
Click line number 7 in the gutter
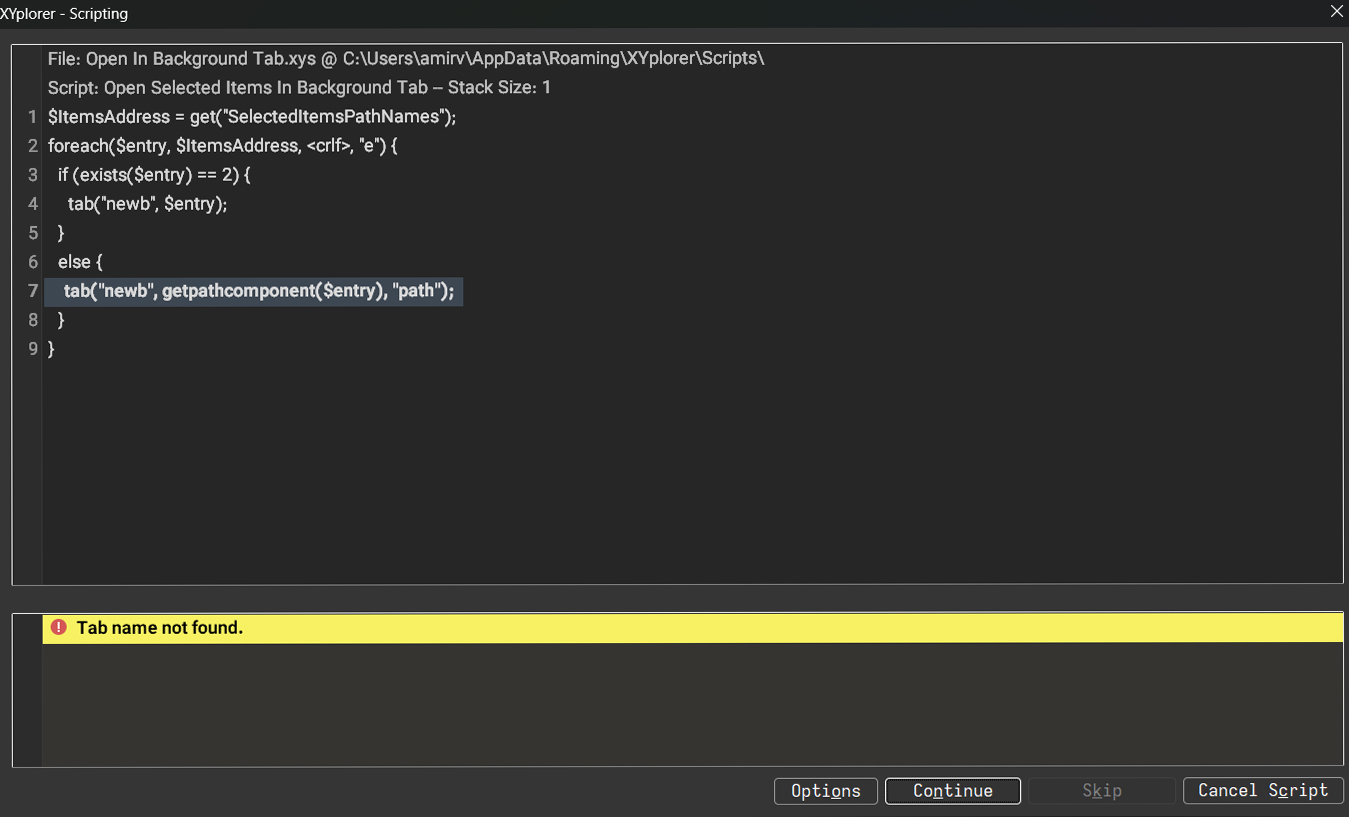point(33,291)
